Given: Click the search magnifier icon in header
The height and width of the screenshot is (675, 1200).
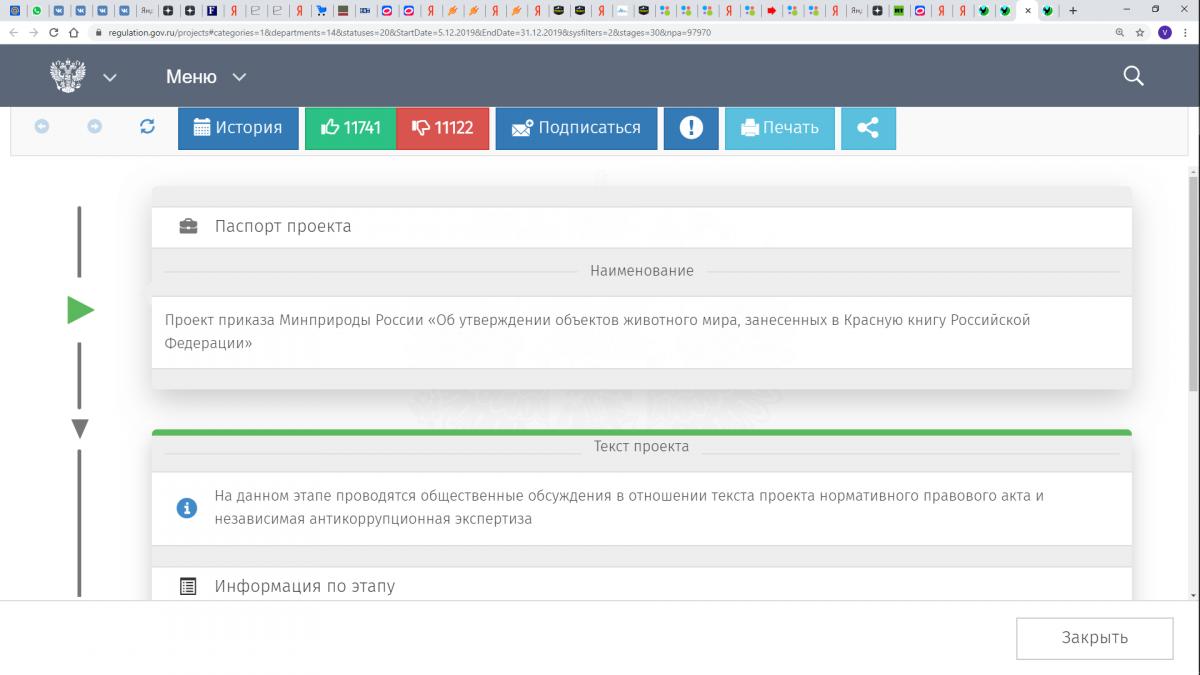Looking at the screenshot, I should point(1133,76).
